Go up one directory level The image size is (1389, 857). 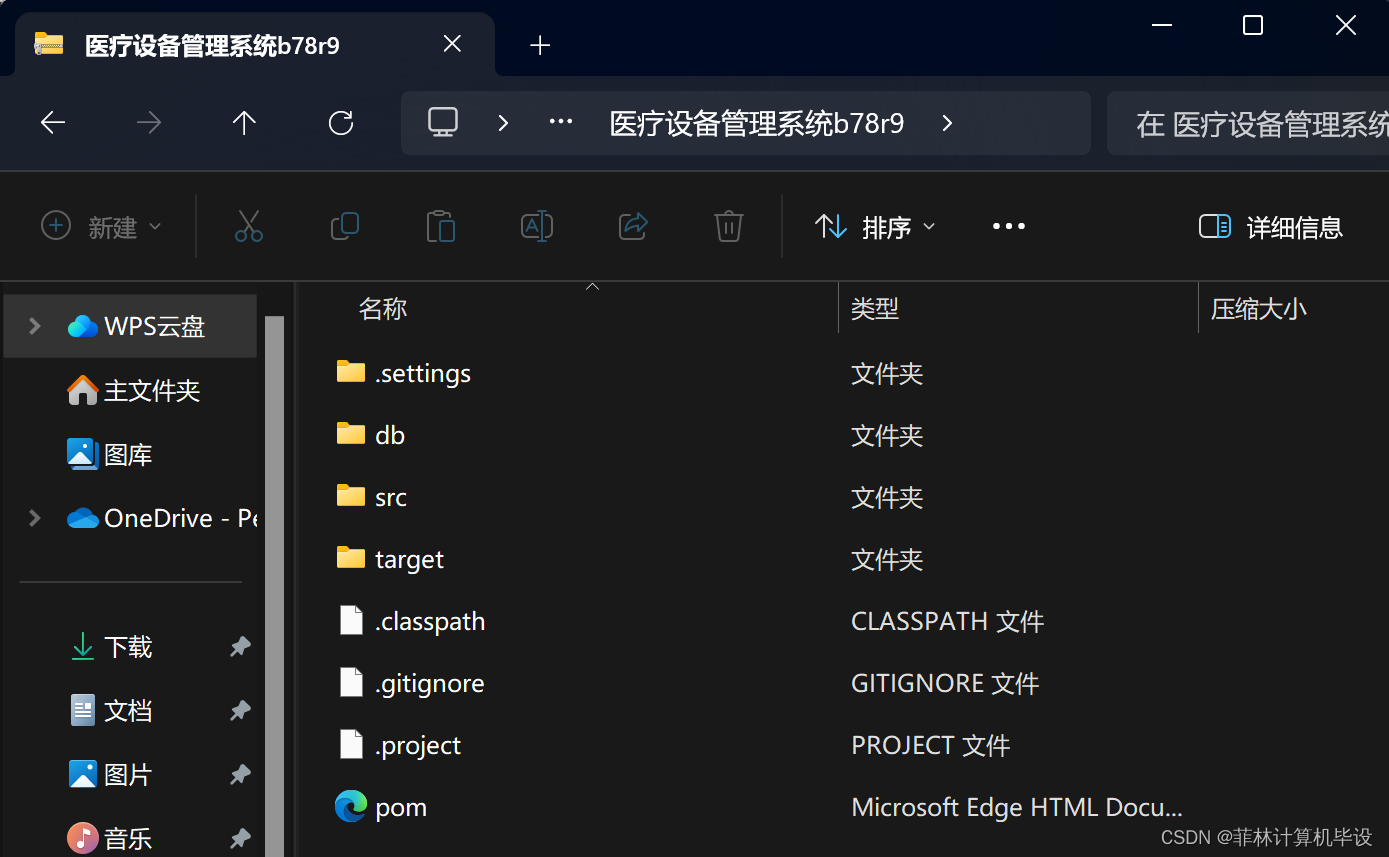(x=244, y=122)
